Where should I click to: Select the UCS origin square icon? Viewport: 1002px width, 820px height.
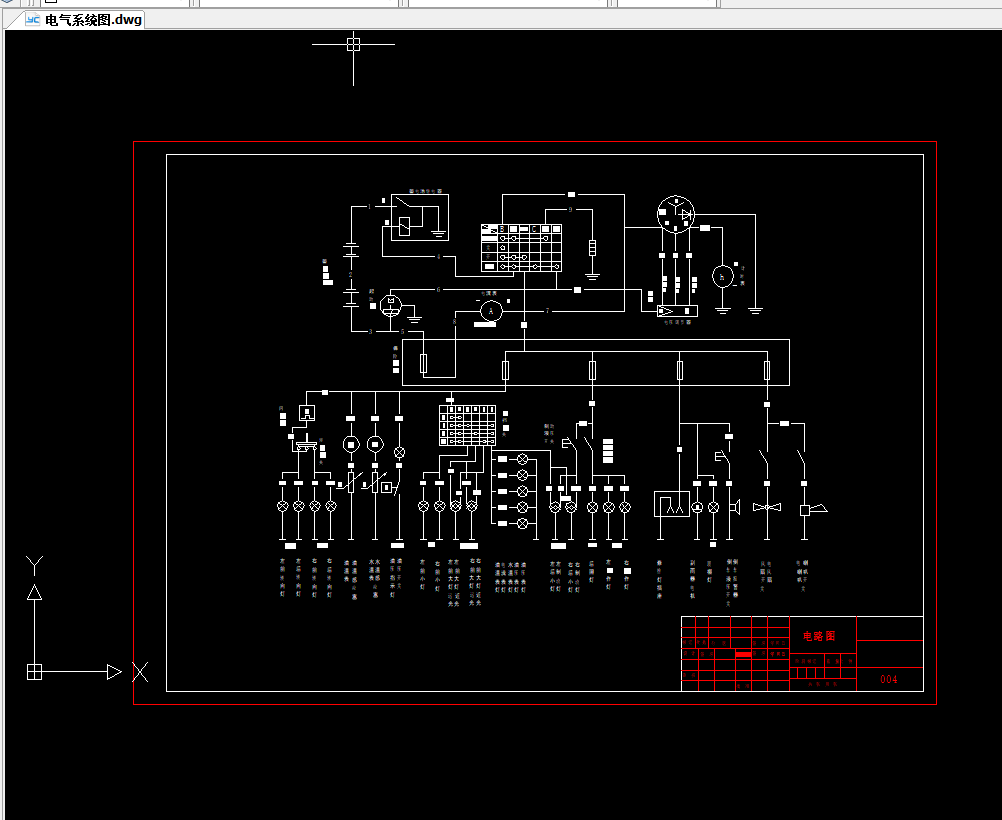click(x=35, y=672)
